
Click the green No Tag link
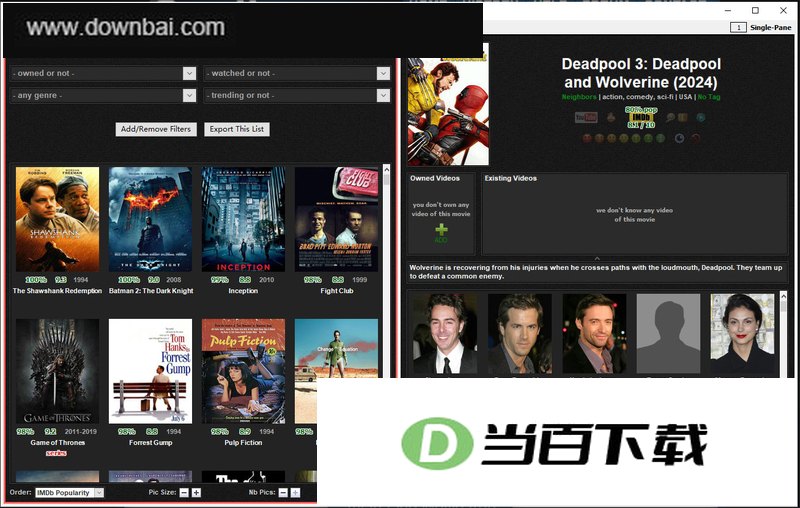pos(709,97)
